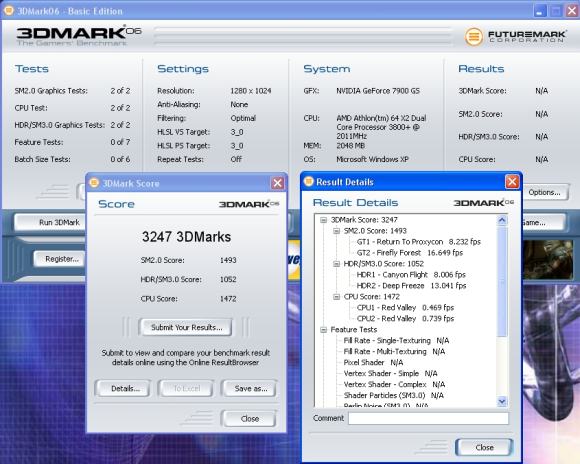The height and width of the screenshot is (464, 580).
Task: Click the 2048 MB memory value
Action: 350,146
